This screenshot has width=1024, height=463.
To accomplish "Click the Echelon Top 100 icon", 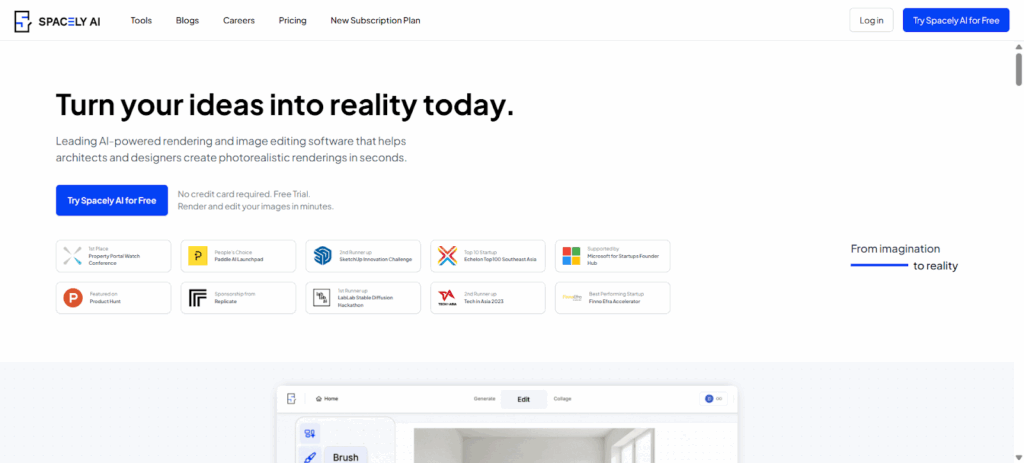I will pos(447,256).
